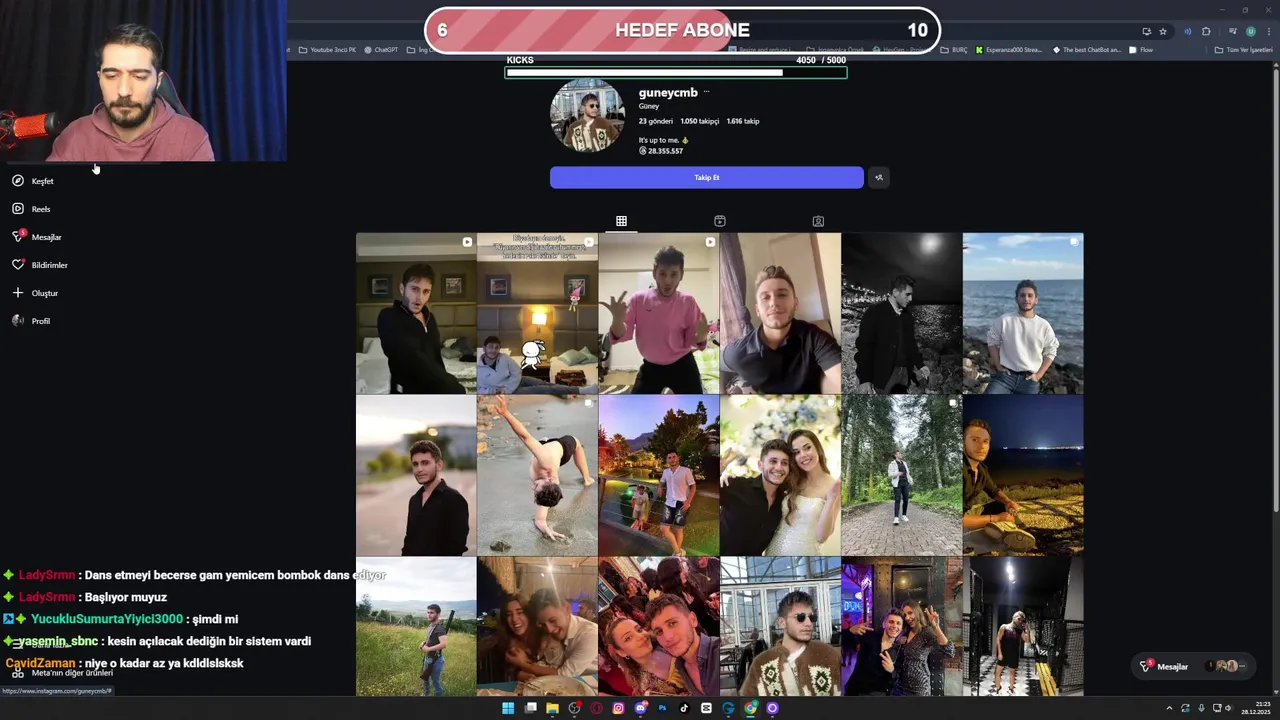Open browser extensions puzzle icon
The image size is (1280, 720).
pos(1206,31)
